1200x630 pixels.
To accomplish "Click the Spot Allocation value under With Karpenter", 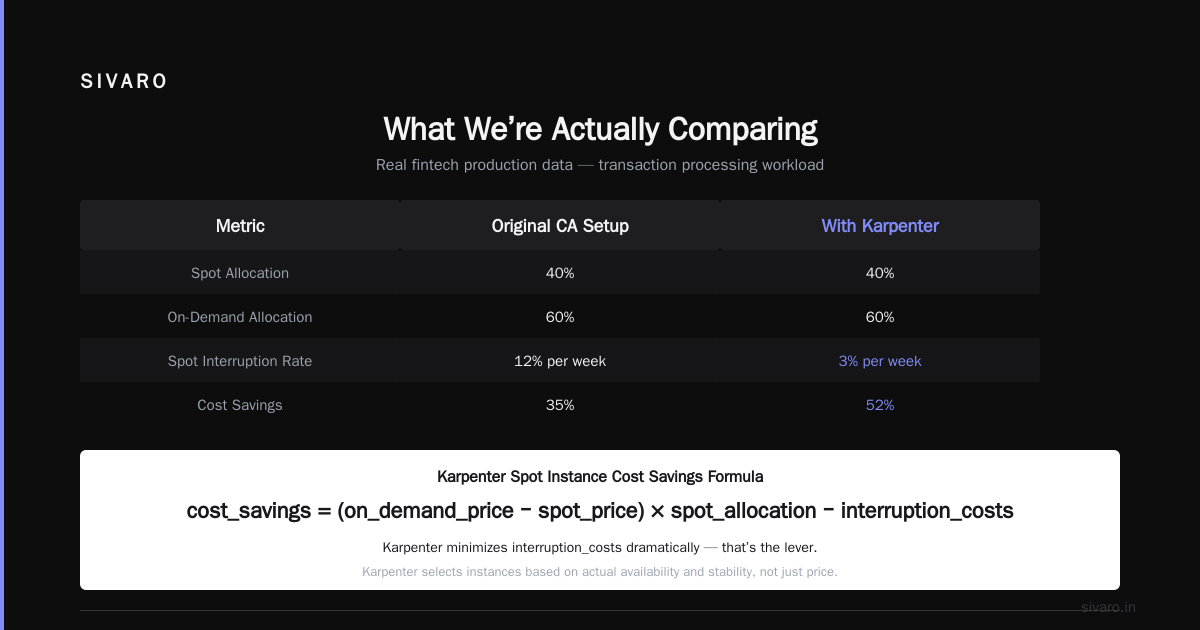I will pyautogui.click(x=880, y=273).
